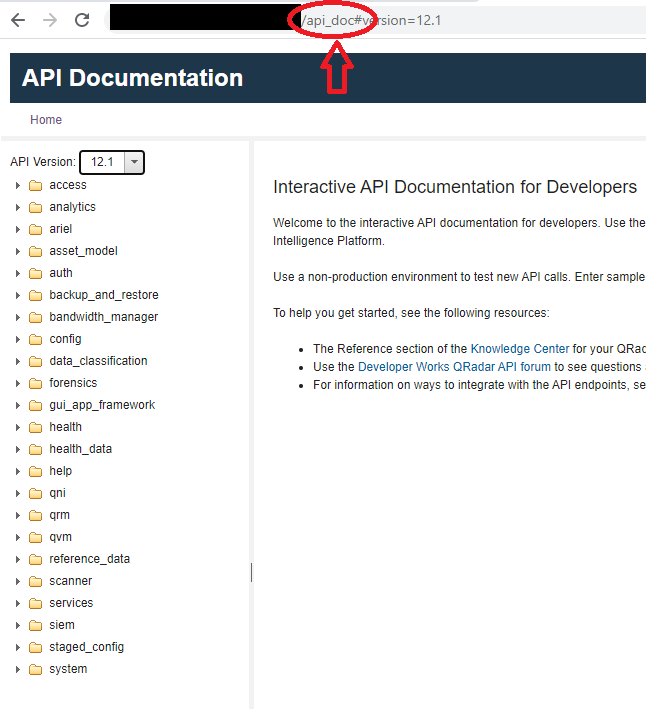
Task: Go back using browser back arrow
Action: click(x=18, y=20)
